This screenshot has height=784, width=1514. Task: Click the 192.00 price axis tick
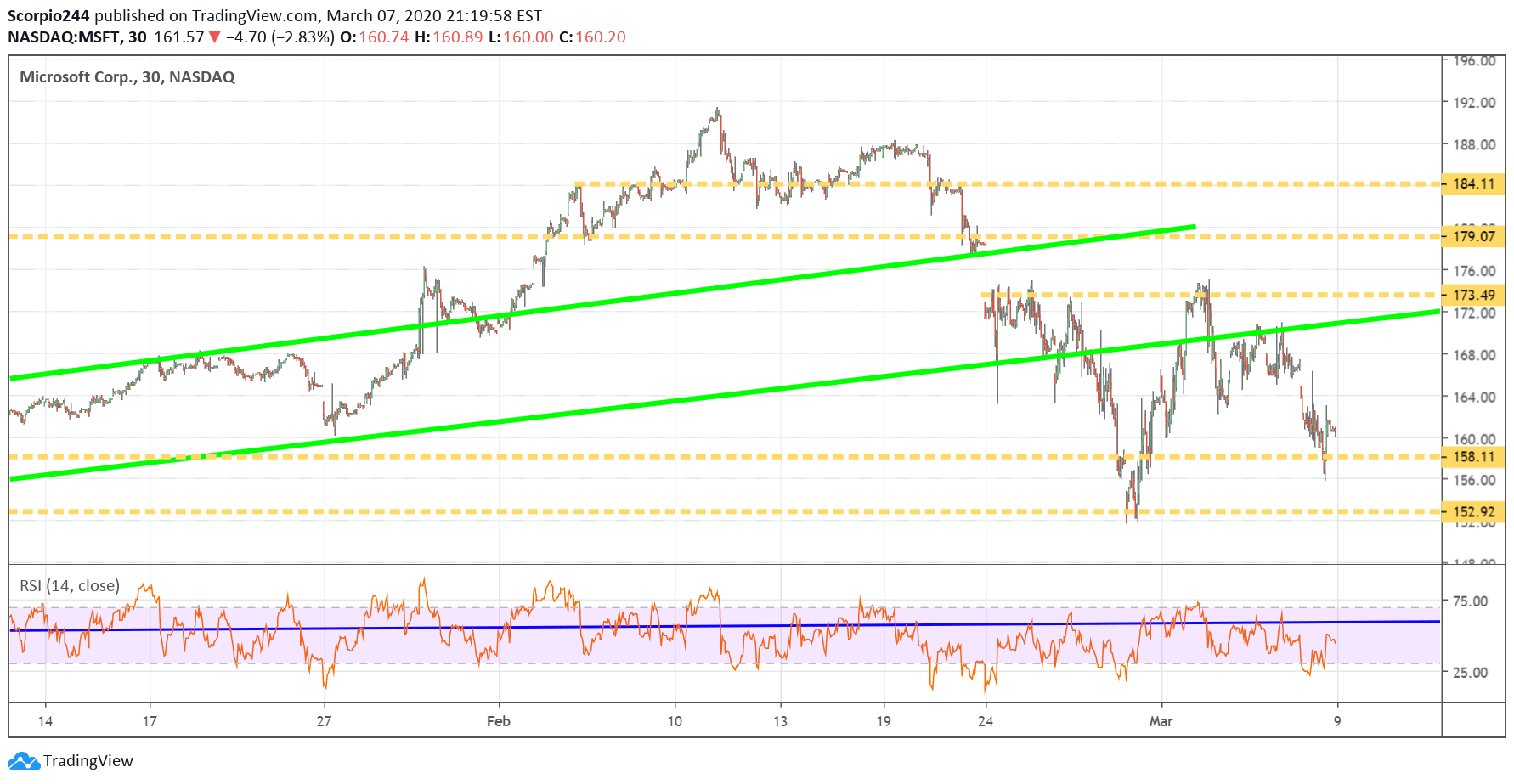coord(1474,103)
